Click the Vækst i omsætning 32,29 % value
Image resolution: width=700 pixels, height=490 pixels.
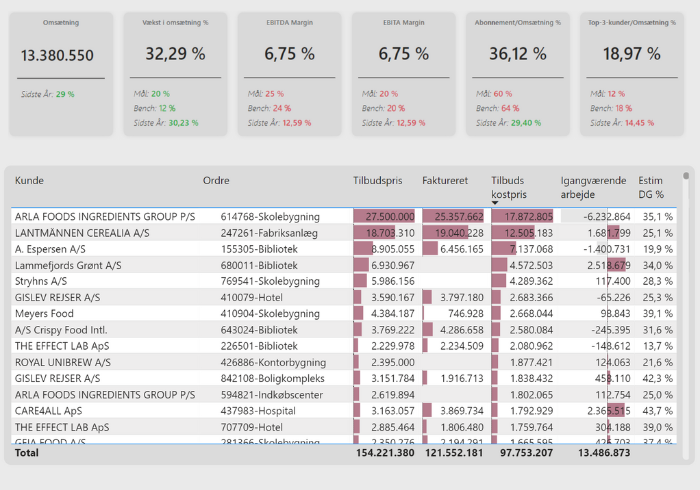[176, 54]
